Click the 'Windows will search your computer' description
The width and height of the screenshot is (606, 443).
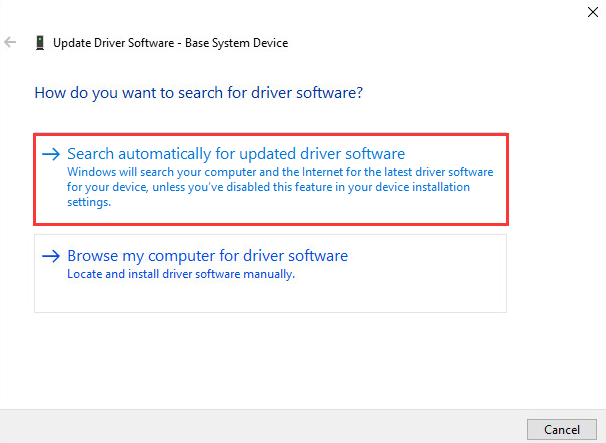(280, 172)
